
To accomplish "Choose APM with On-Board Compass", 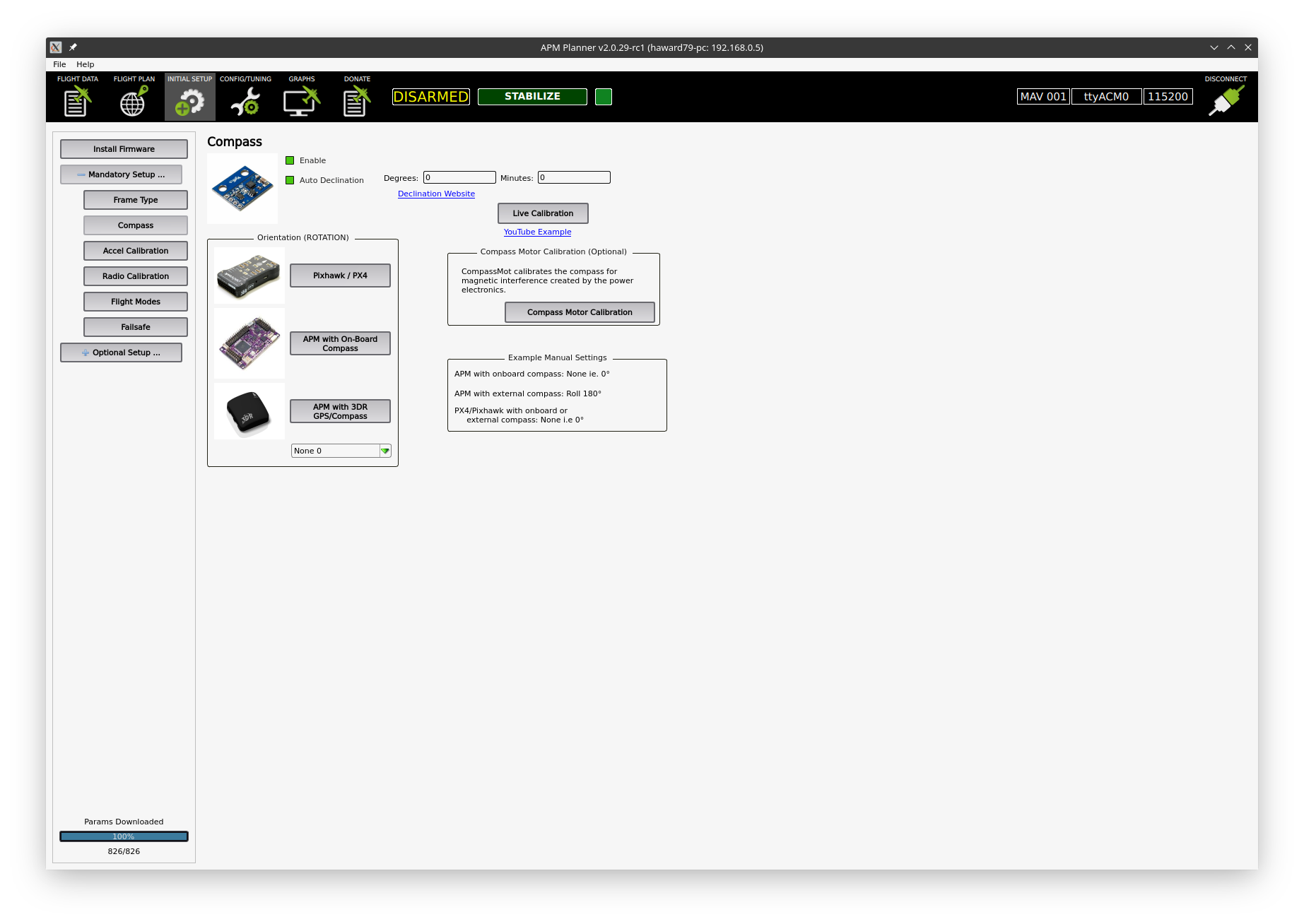I will (x=340, y=343).
